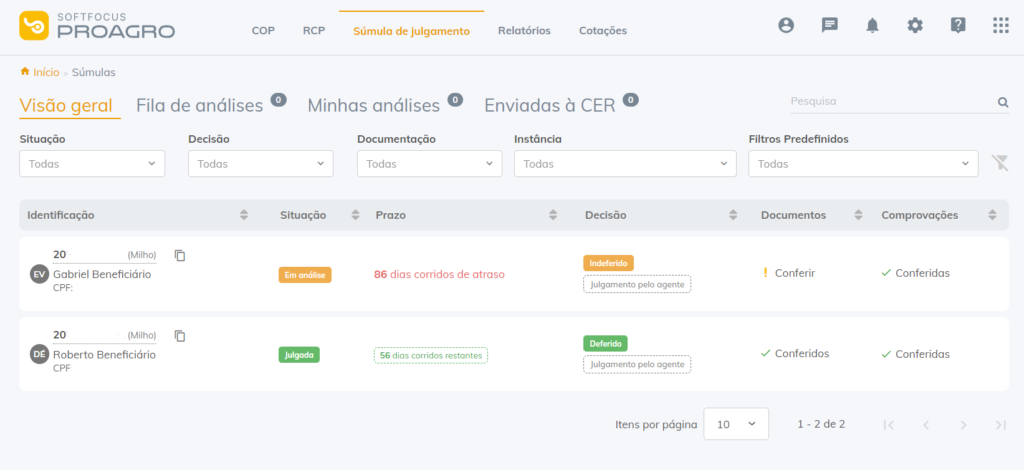Focus the Pesquisa search field

point(892,102)
